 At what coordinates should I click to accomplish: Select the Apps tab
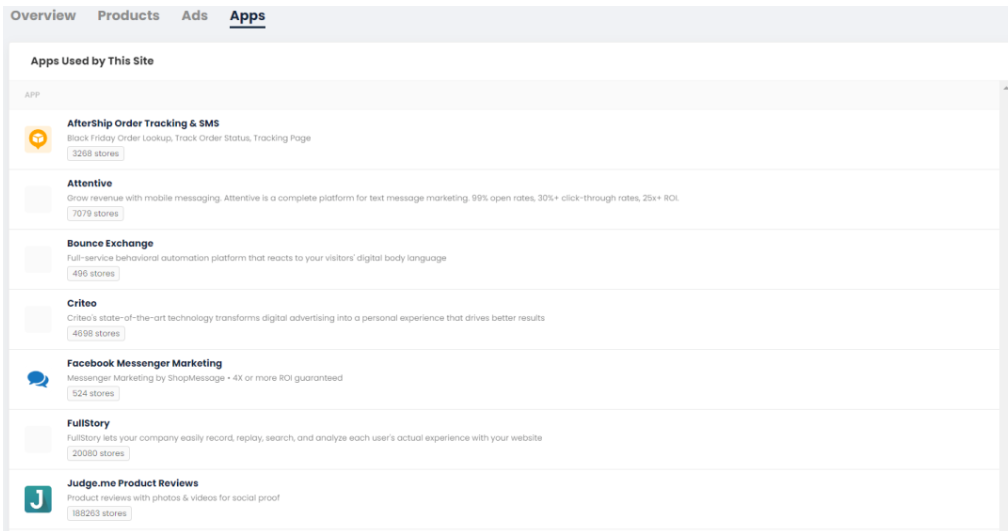pyautogui.click(x=248, y=16)
